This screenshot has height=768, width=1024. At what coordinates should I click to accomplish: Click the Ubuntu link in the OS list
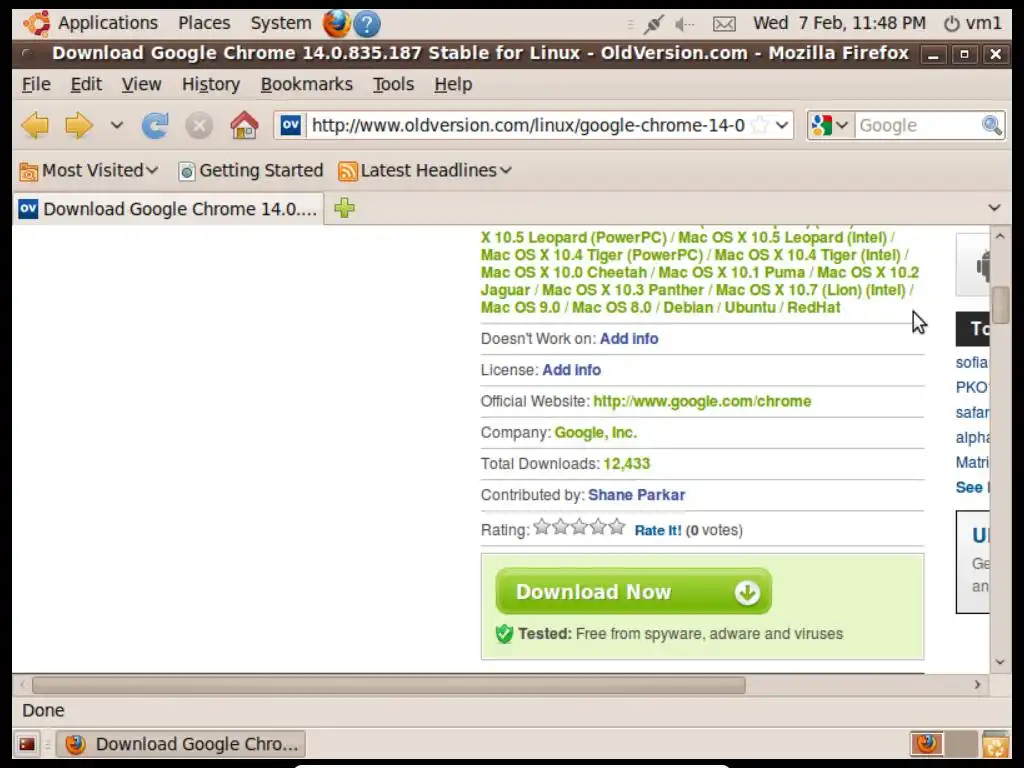pos(750,308)
